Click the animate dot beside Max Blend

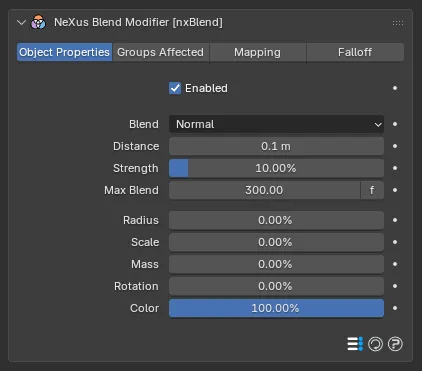click(x=395, y=190)
